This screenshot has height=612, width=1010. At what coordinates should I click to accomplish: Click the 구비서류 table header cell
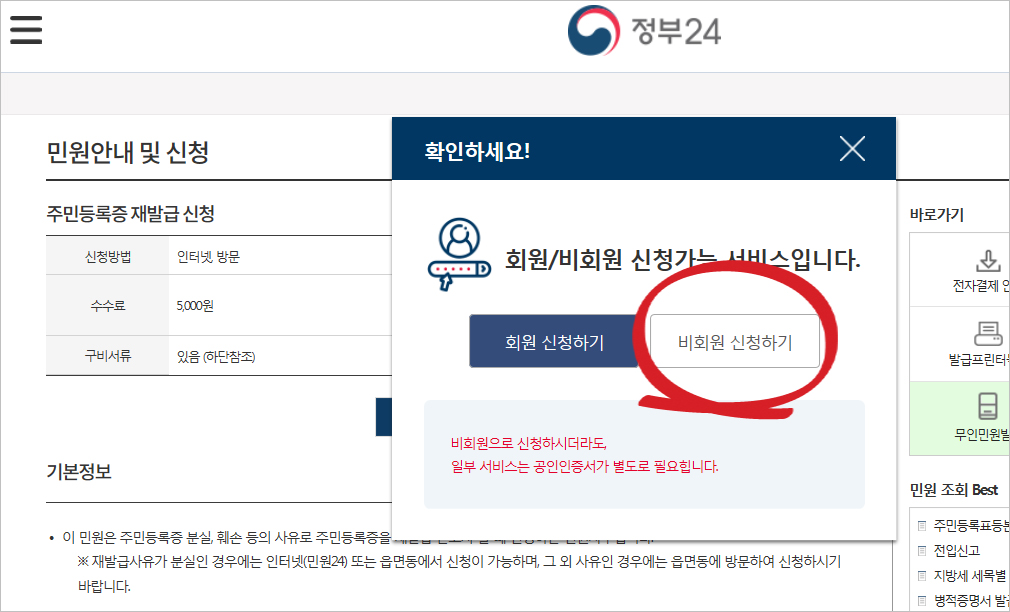108,356
